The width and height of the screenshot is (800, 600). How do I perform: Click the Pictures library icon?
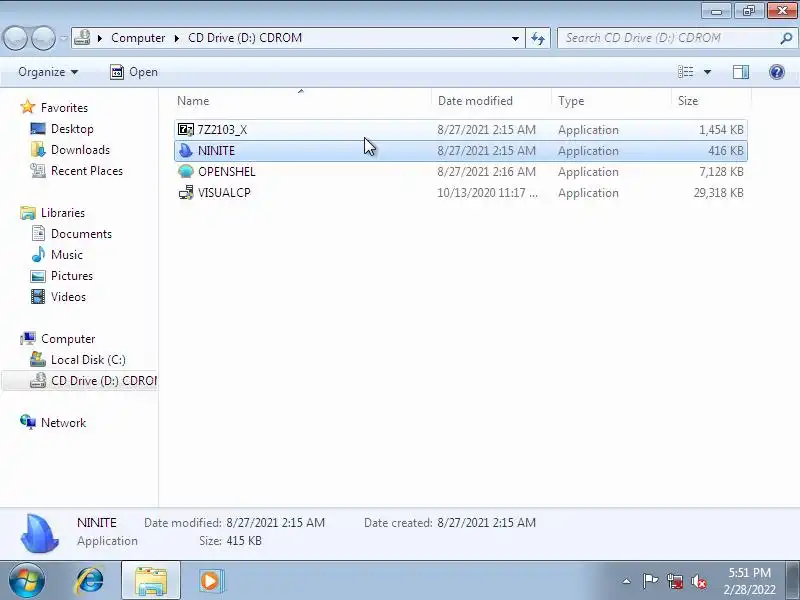pos(38,276)
